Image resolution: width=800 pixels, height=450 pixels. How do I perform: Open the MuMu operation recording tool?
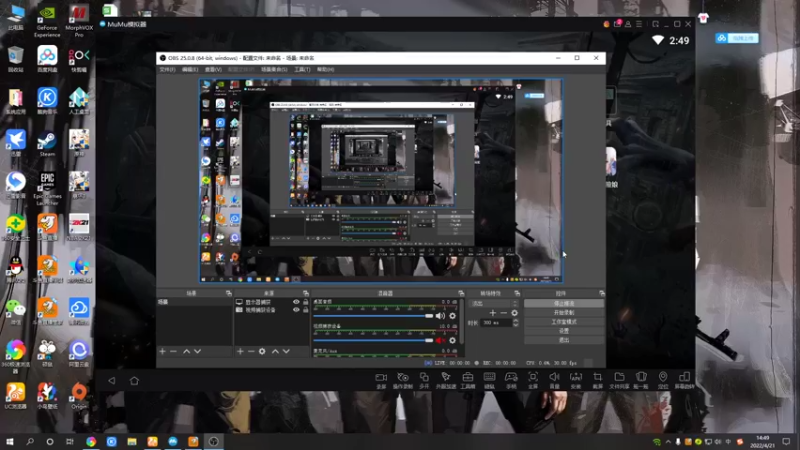point(403,381)
